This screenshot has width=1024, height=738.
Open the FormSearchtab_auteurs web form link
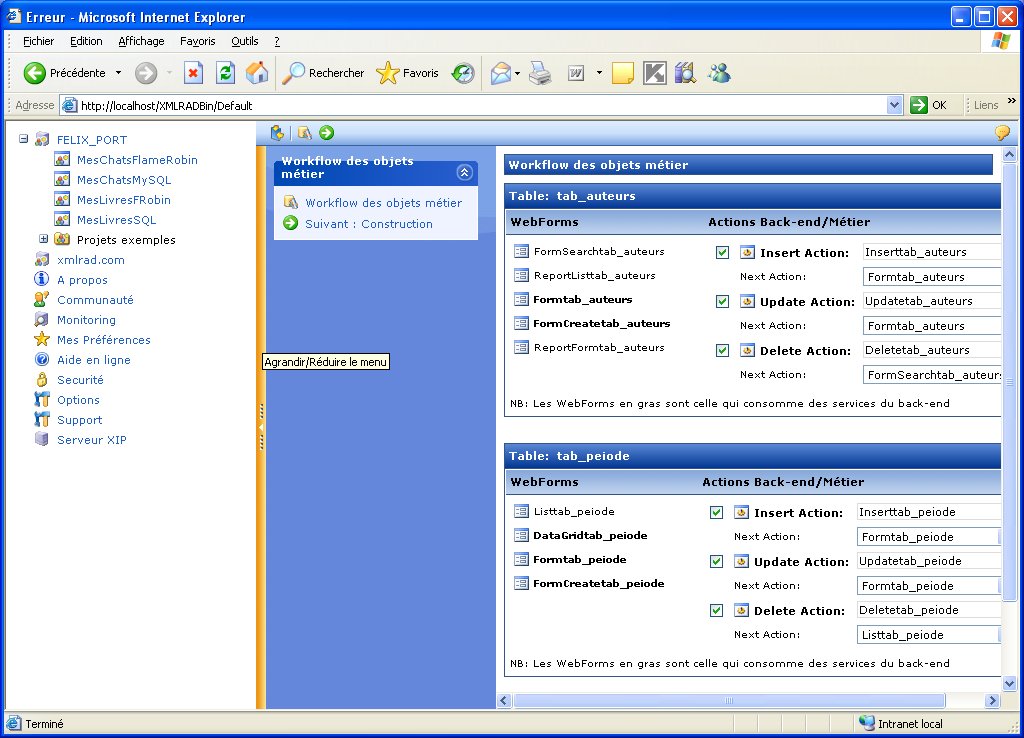(598, 251)
